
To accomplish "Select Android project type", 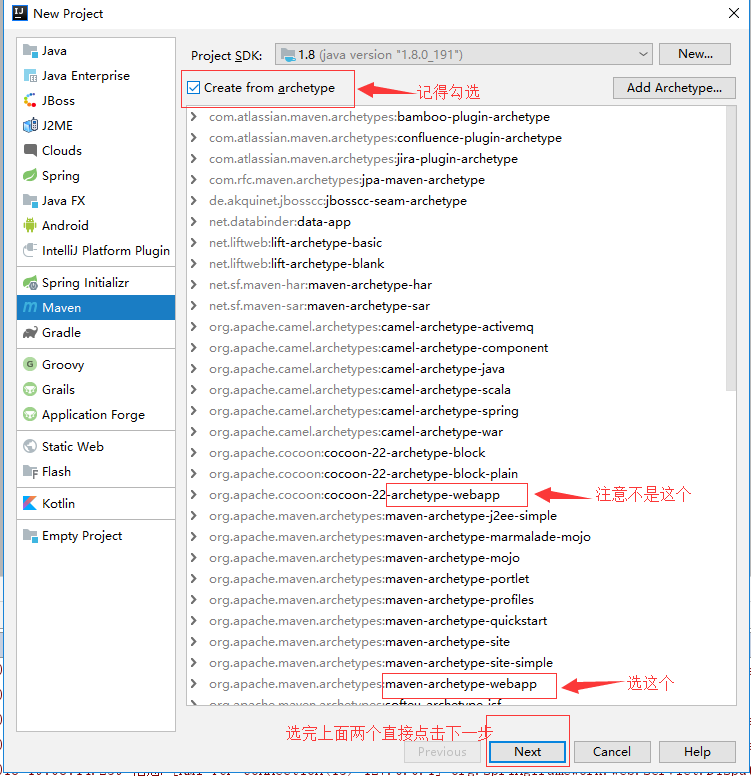I will coord(96,225).
